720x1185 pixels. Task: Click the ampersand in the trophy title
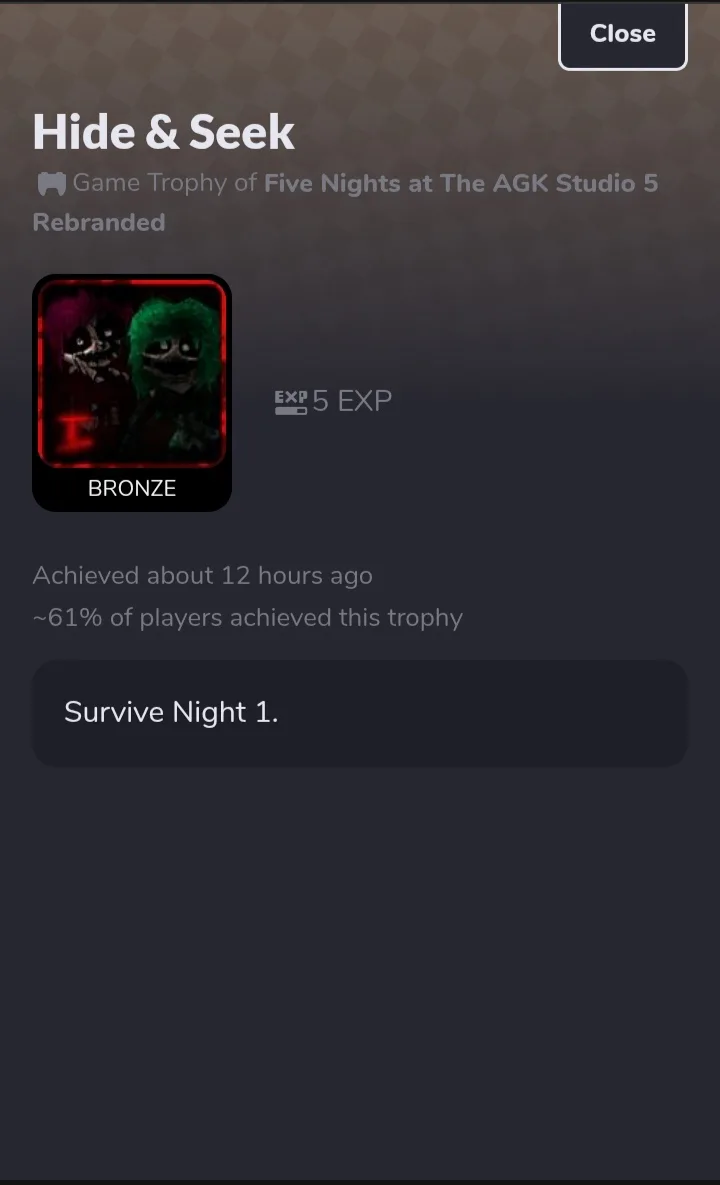161,133
